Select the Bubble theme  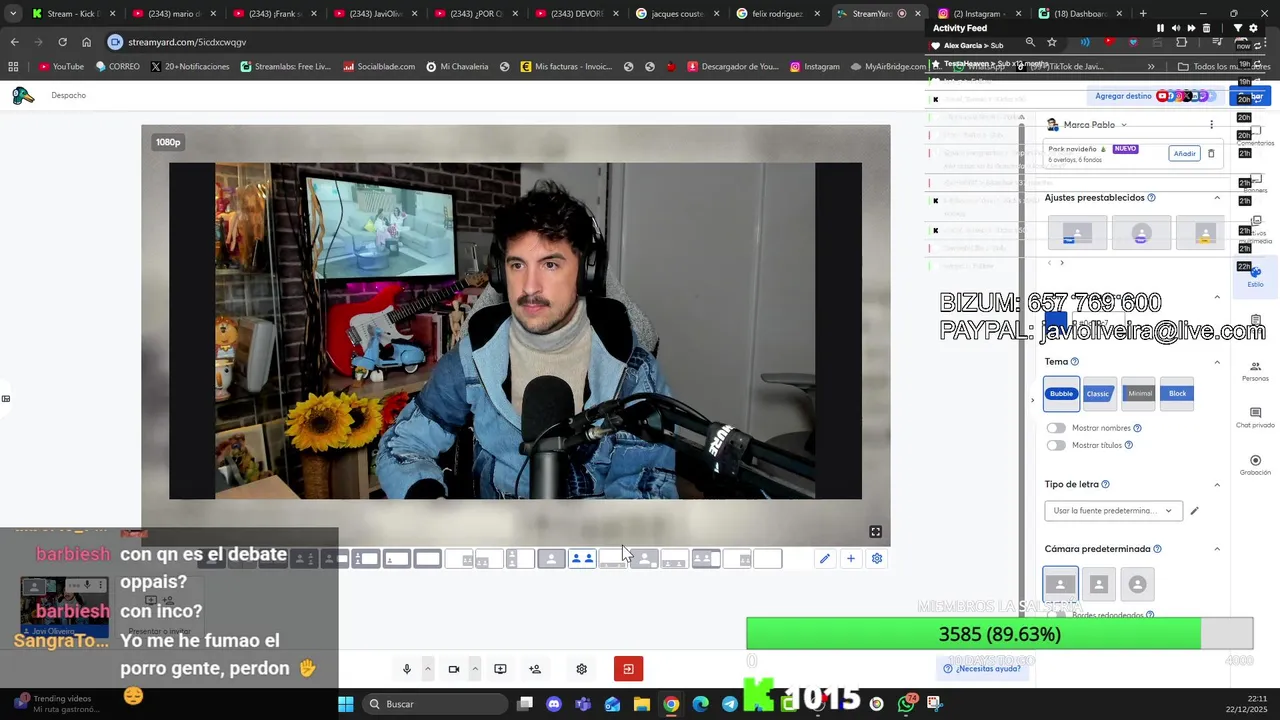pyautogui.click(x=1061, y=394)
